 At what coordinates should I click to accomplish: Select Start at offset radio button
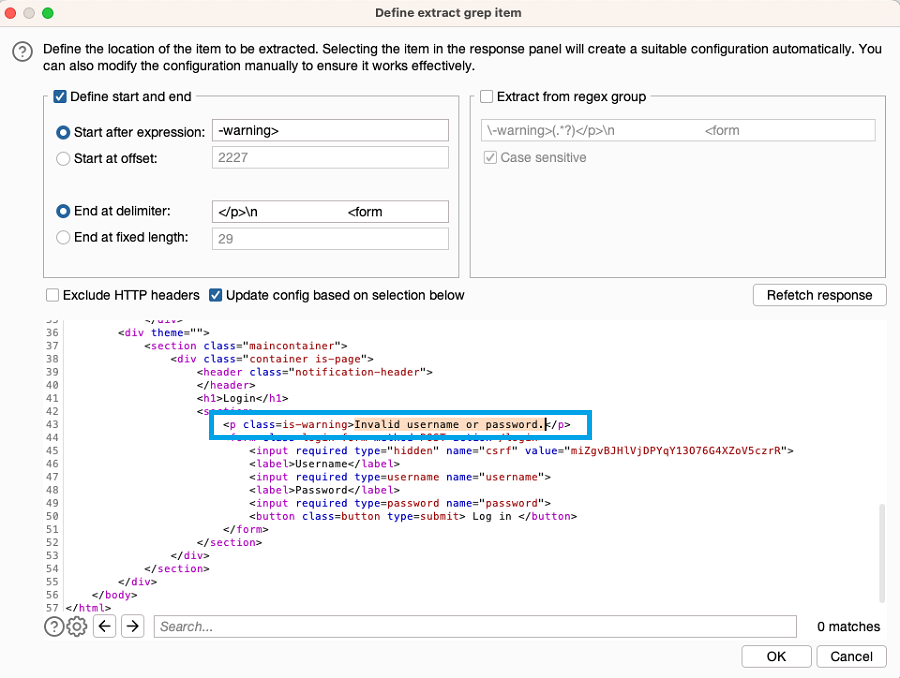(63, 158)
